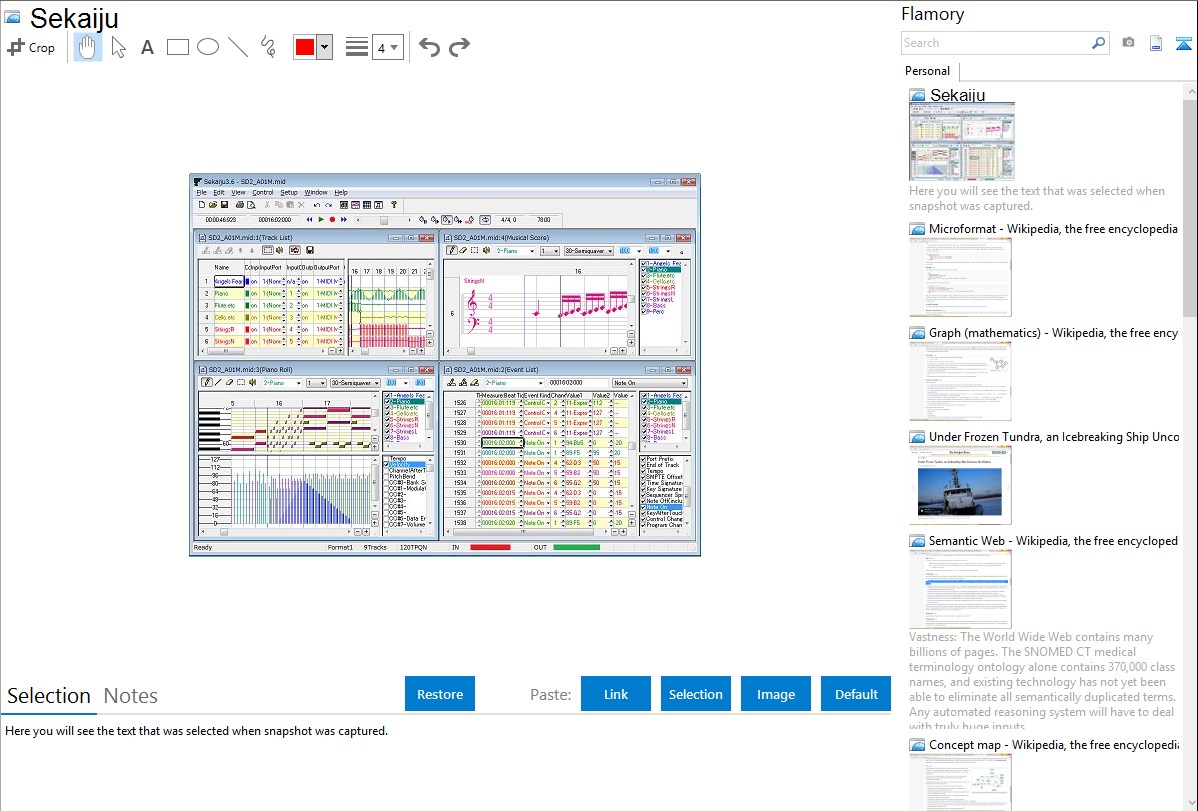Redo the last undone edit
This screenshot has width=1198, height=811.
pos(460,47)
